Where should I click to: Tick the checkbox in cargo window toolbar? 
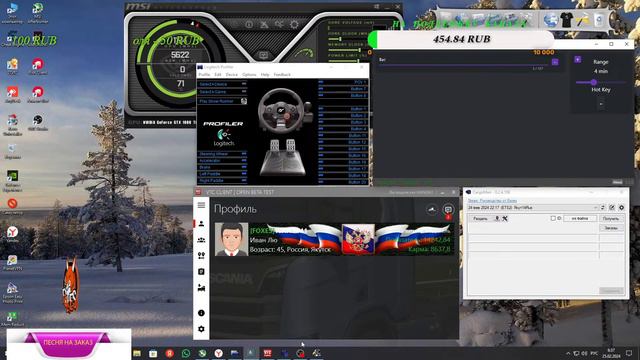(553, 219)
